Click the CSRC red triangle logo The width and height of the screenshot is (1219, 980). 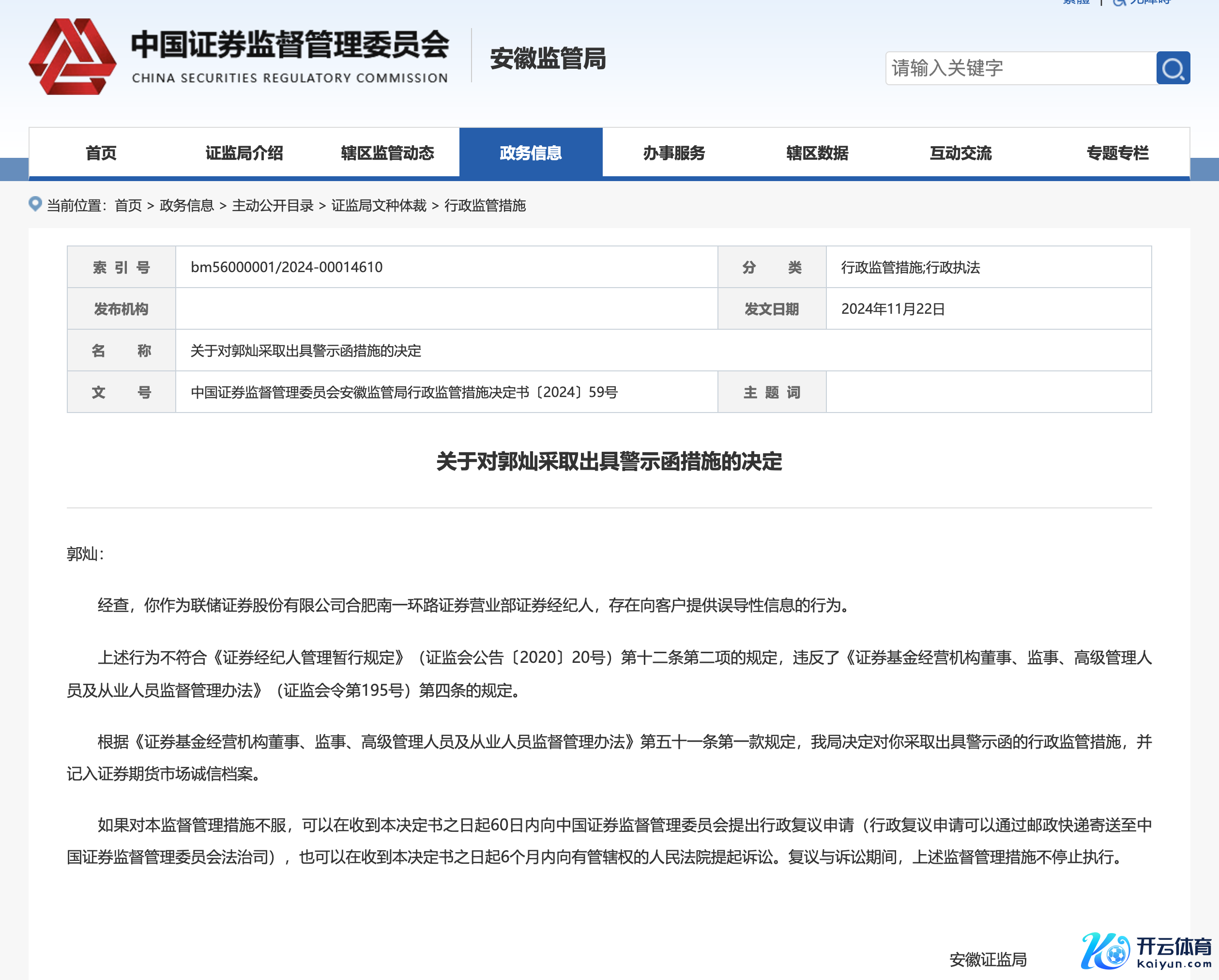(72, 57)
